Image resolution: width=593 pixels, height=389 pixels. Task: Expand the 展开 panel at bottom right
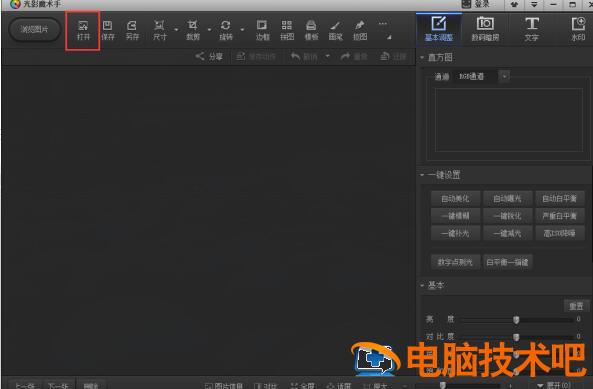pos(554,385)
